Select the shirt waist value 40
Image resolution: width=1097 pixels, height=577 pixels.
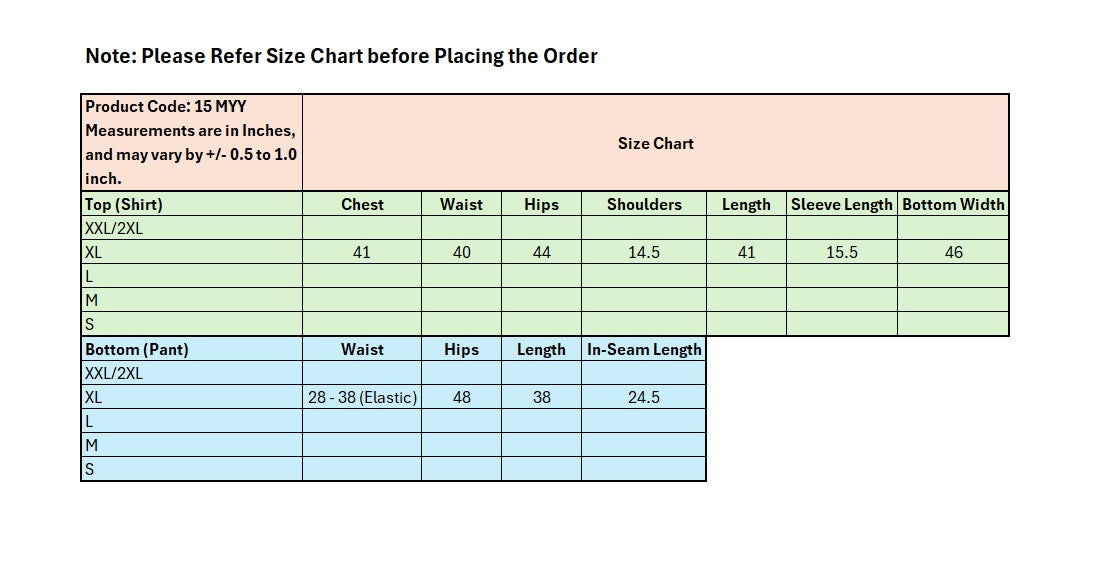tap(461, 252)
